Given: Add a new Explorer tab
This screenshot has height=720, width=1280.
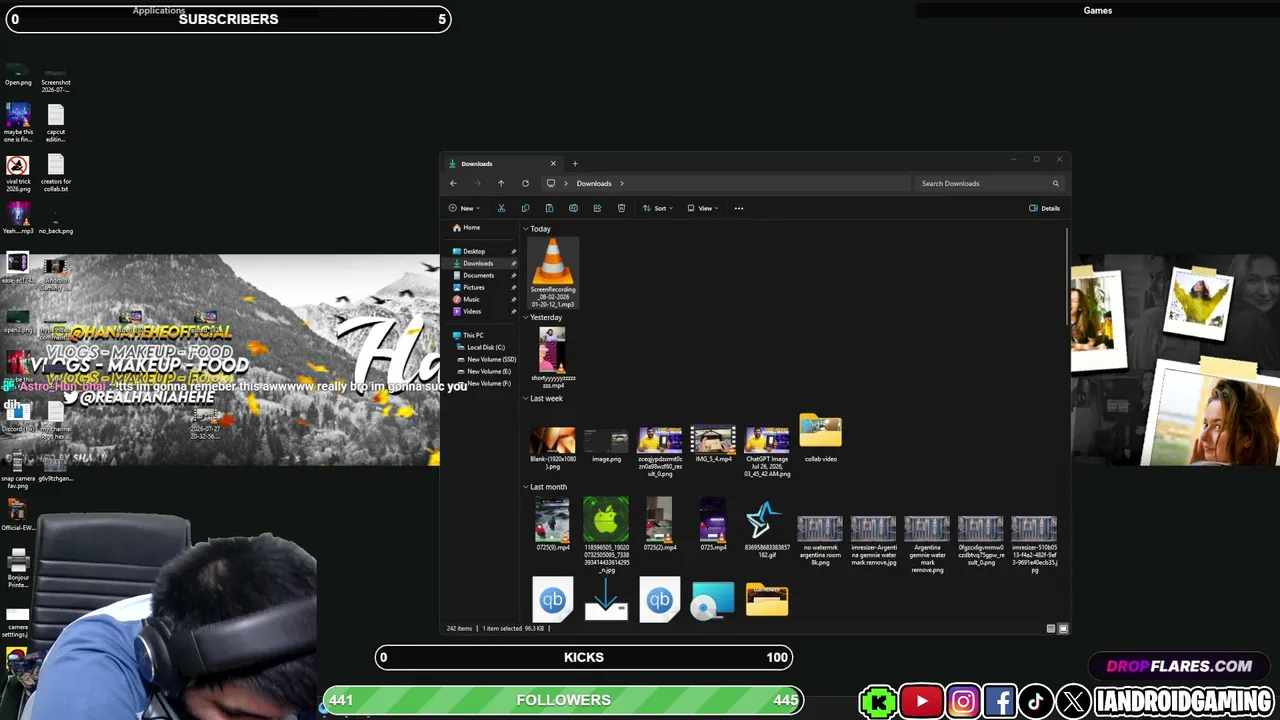Looking at the screenshot, I should (x=575, y=163).
